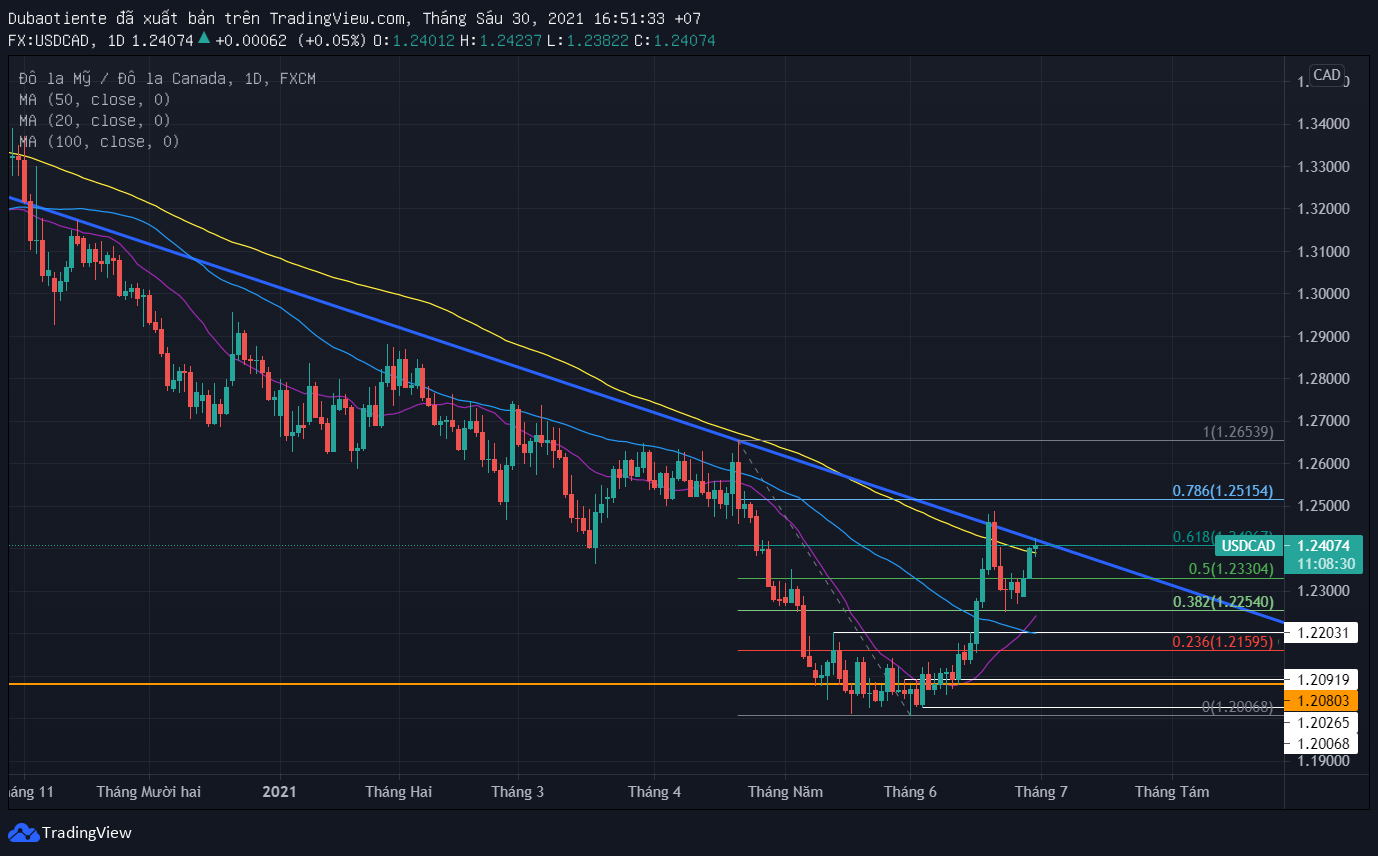Click the Tháng Năm time label
Viewport: 1378px width, 856px height.
coord(786,792)
